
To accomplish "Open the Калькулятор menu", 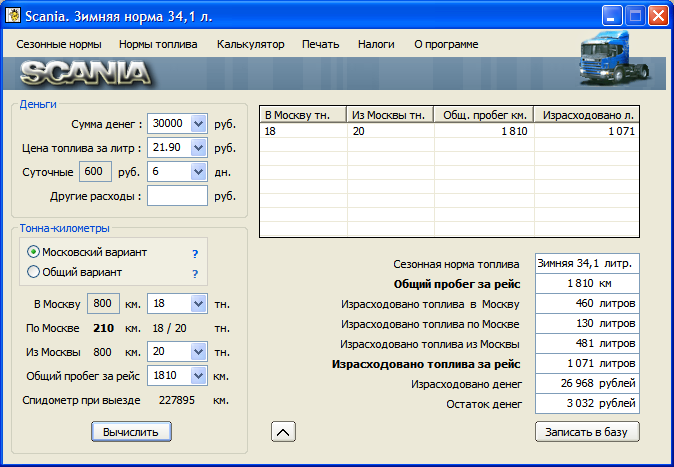I will coord(251,44).
